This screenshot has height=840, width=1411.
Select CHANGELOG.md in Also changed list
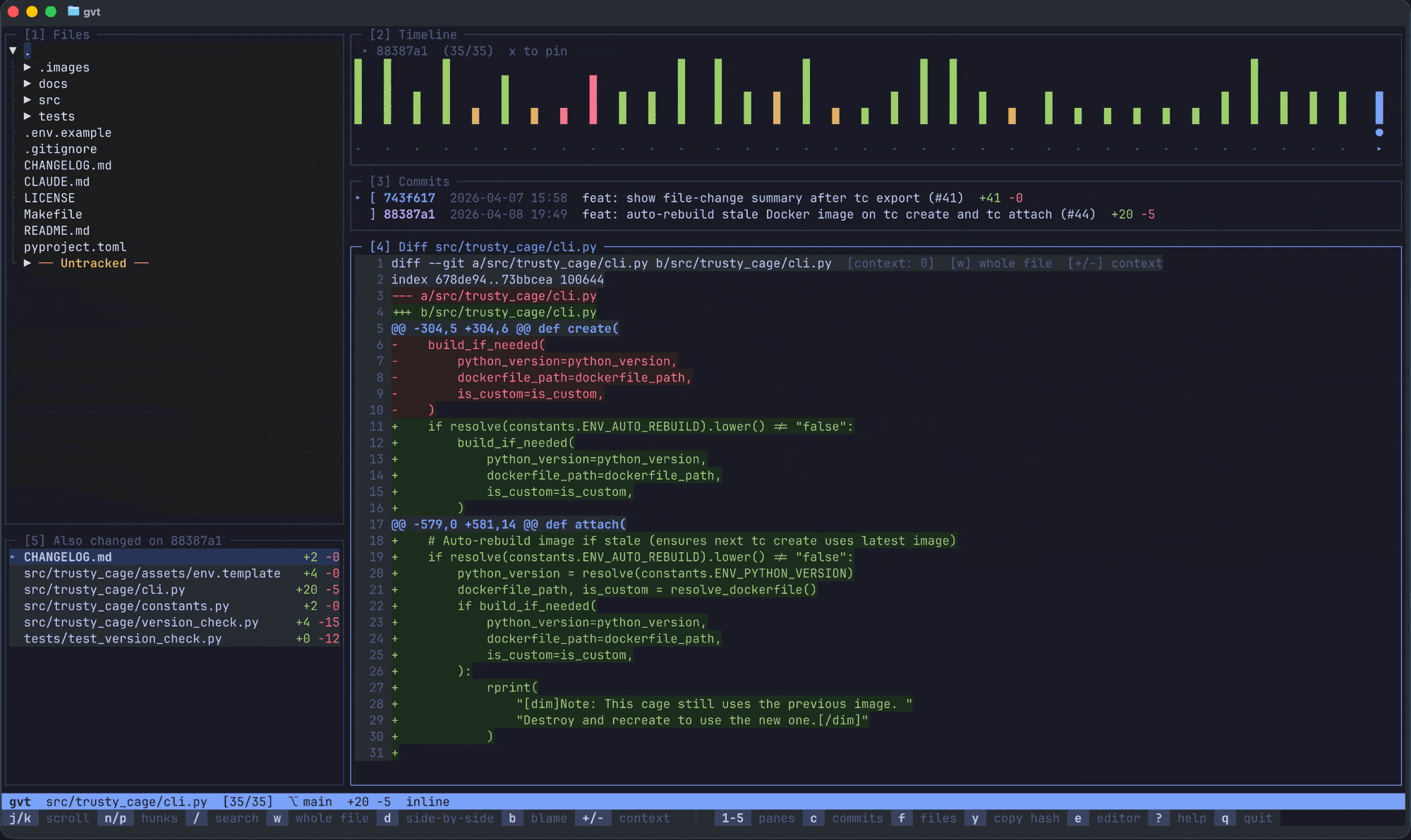click(x=68, y=557)
